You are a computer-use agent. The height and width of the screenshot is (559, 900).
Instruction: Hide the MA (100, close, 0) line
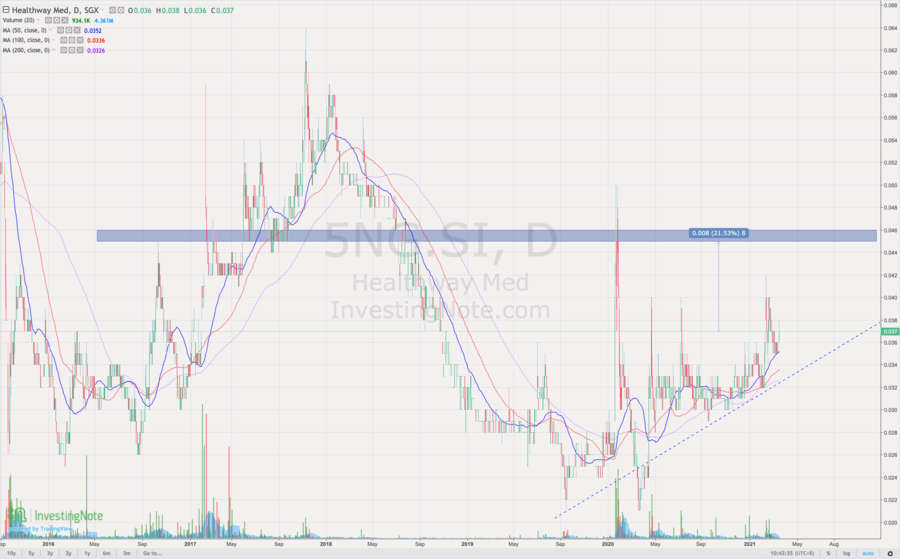click(x=63, y=40)
